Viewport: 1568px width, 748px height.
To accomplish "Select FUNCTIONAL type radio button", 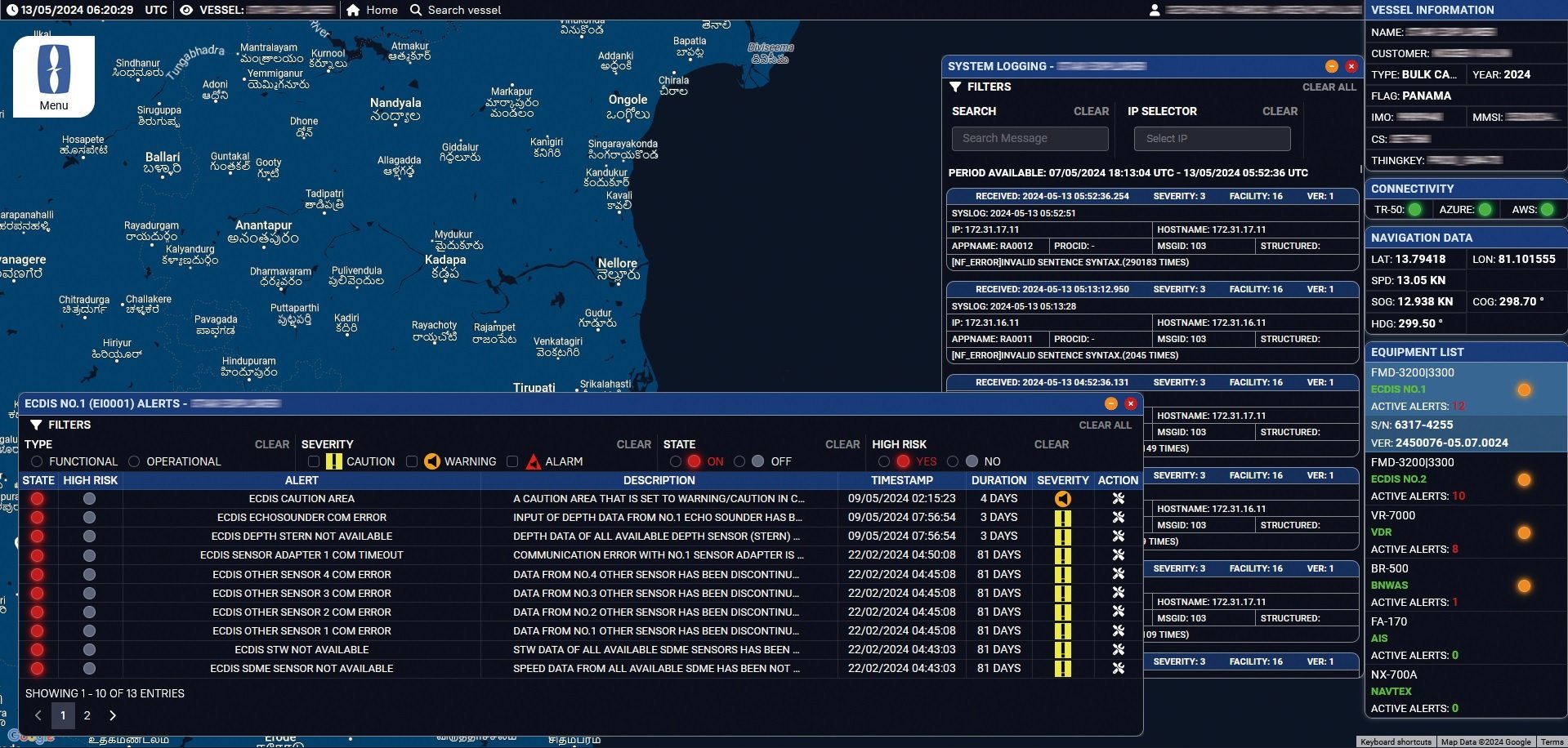I will [37, 461].
